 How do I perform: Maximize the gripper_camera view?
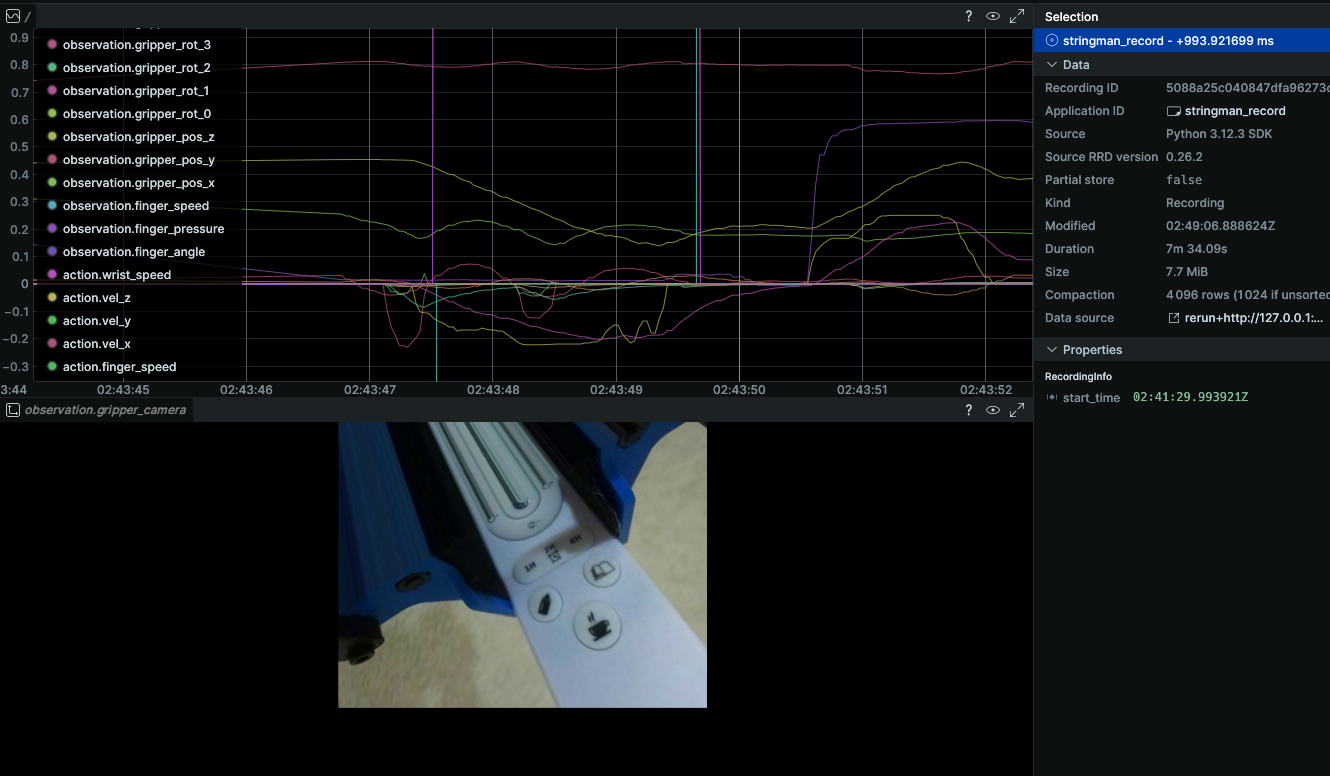[x=1017, y=410]
